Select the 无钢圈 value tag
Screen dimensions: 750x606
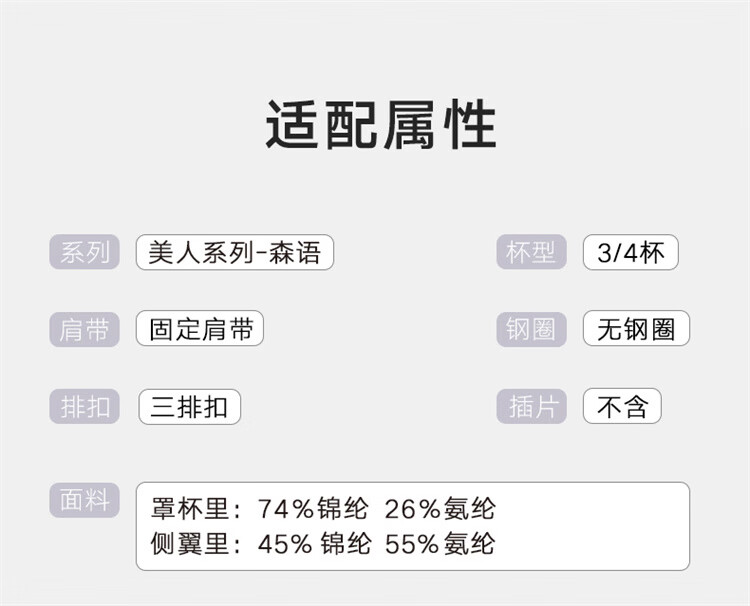click(636, 329)
